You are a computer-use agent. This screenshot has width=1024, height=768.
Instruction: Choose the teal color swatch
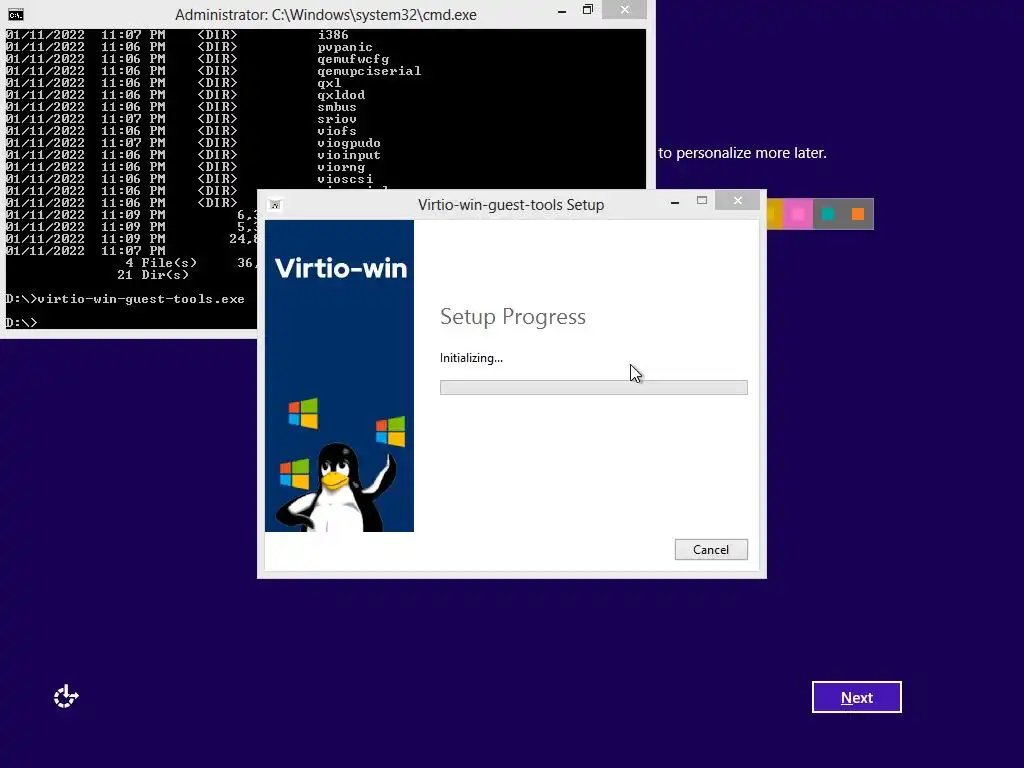pyautogui.click(x=827, y=214)
